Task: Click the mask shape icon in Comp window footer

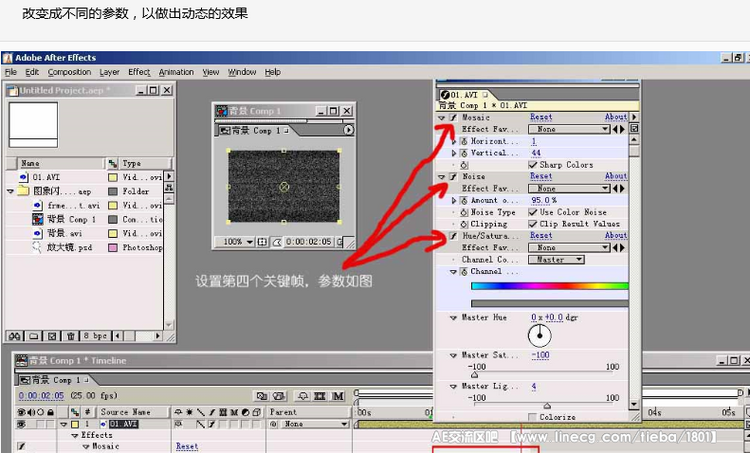Action: coord(276,243)
